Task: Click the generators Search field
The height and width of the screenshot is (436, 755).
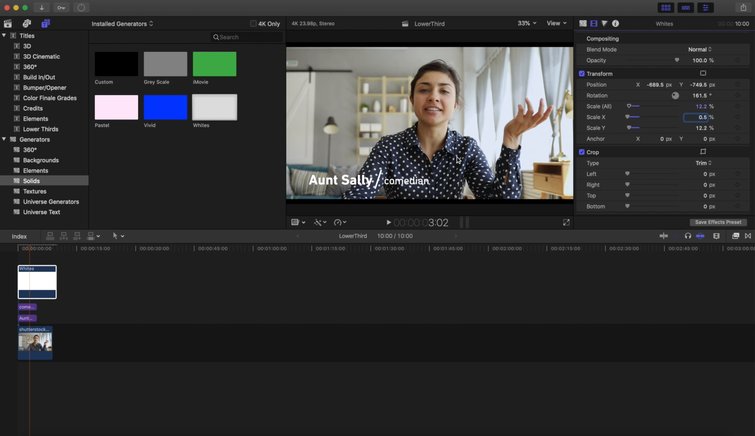Action: tap(247, 37)
